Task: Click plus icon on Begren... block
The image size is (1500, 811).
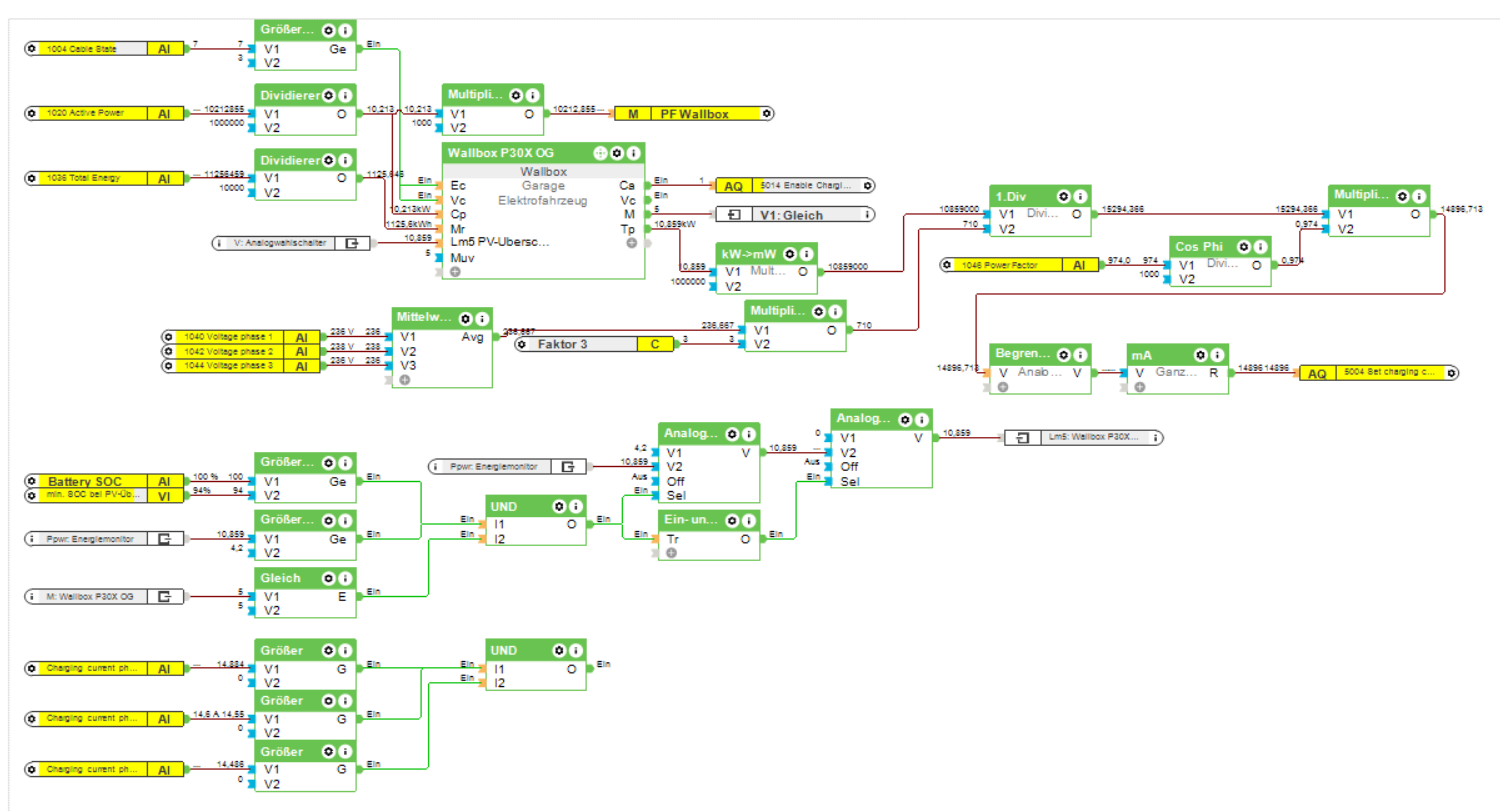Action: click(x=1003, y=387)
